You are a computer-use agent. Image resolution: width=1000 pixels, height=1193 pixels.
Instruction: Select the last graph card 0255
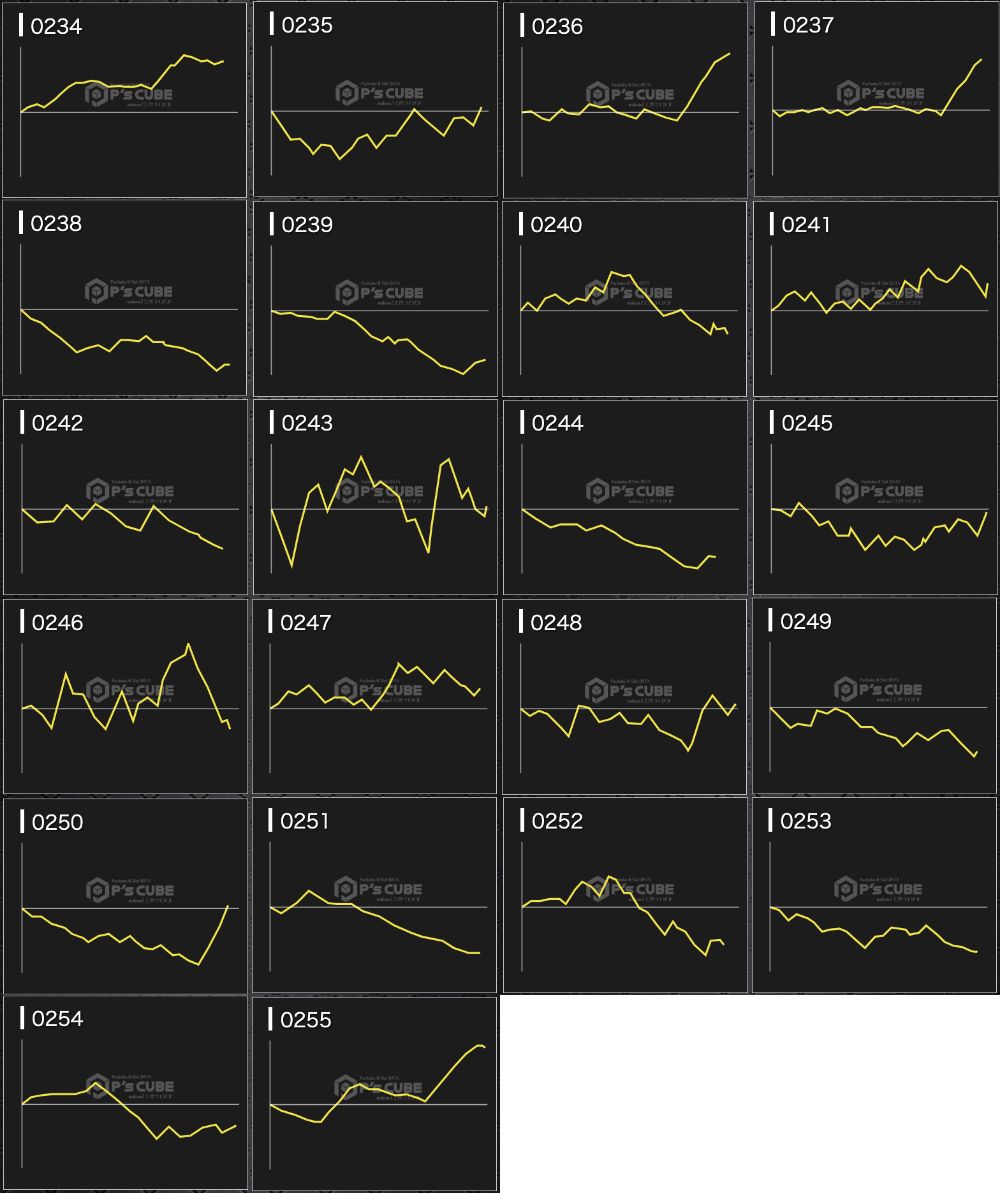click(375, 1093)
